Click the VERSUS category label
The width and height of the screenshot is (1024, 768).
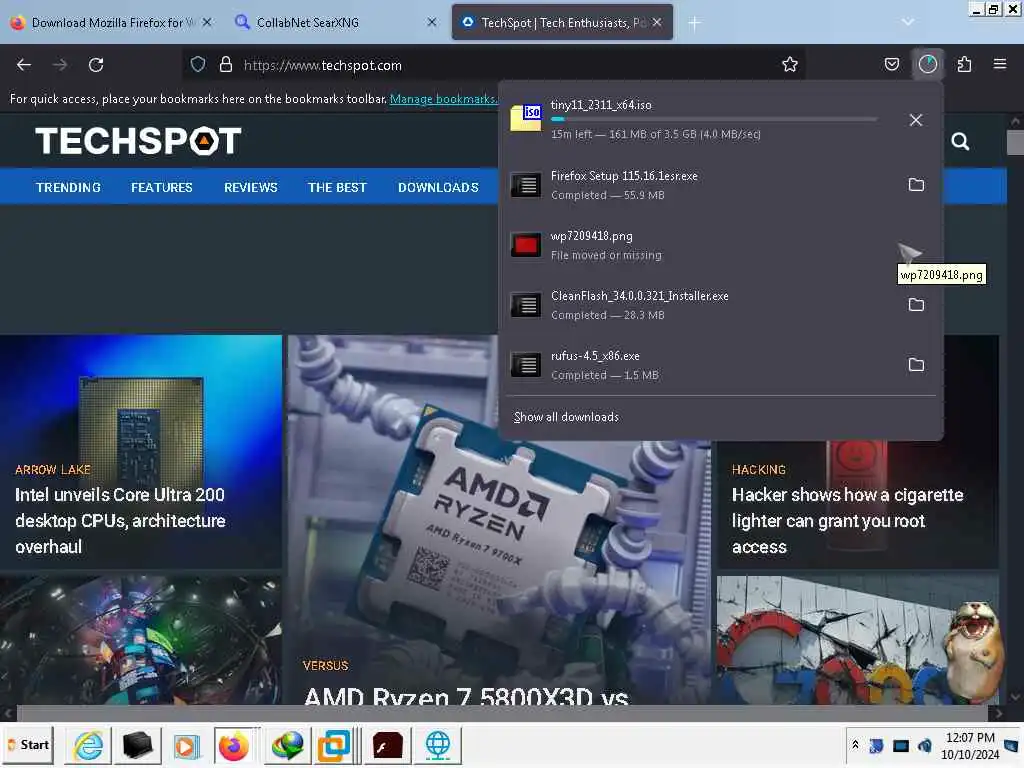point(325,665)
